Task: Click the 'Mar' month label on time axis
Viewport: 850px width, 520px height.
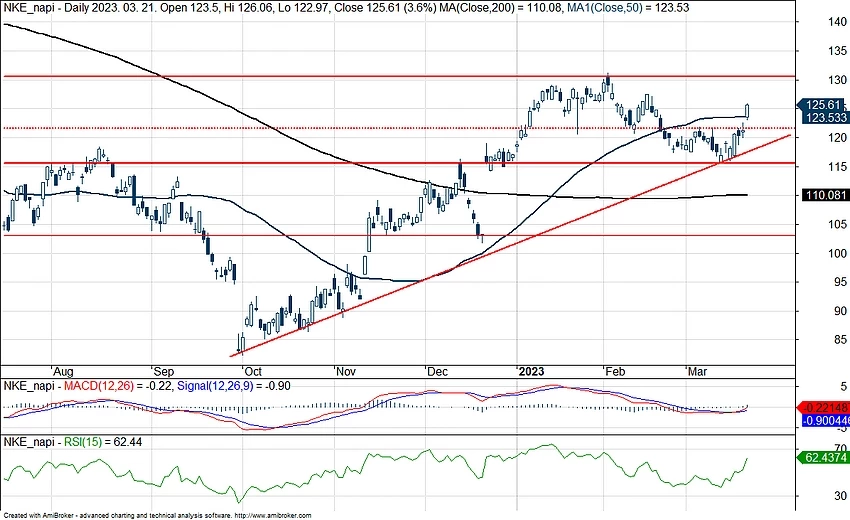Action: pyautogui.click(x=697, y=372)
